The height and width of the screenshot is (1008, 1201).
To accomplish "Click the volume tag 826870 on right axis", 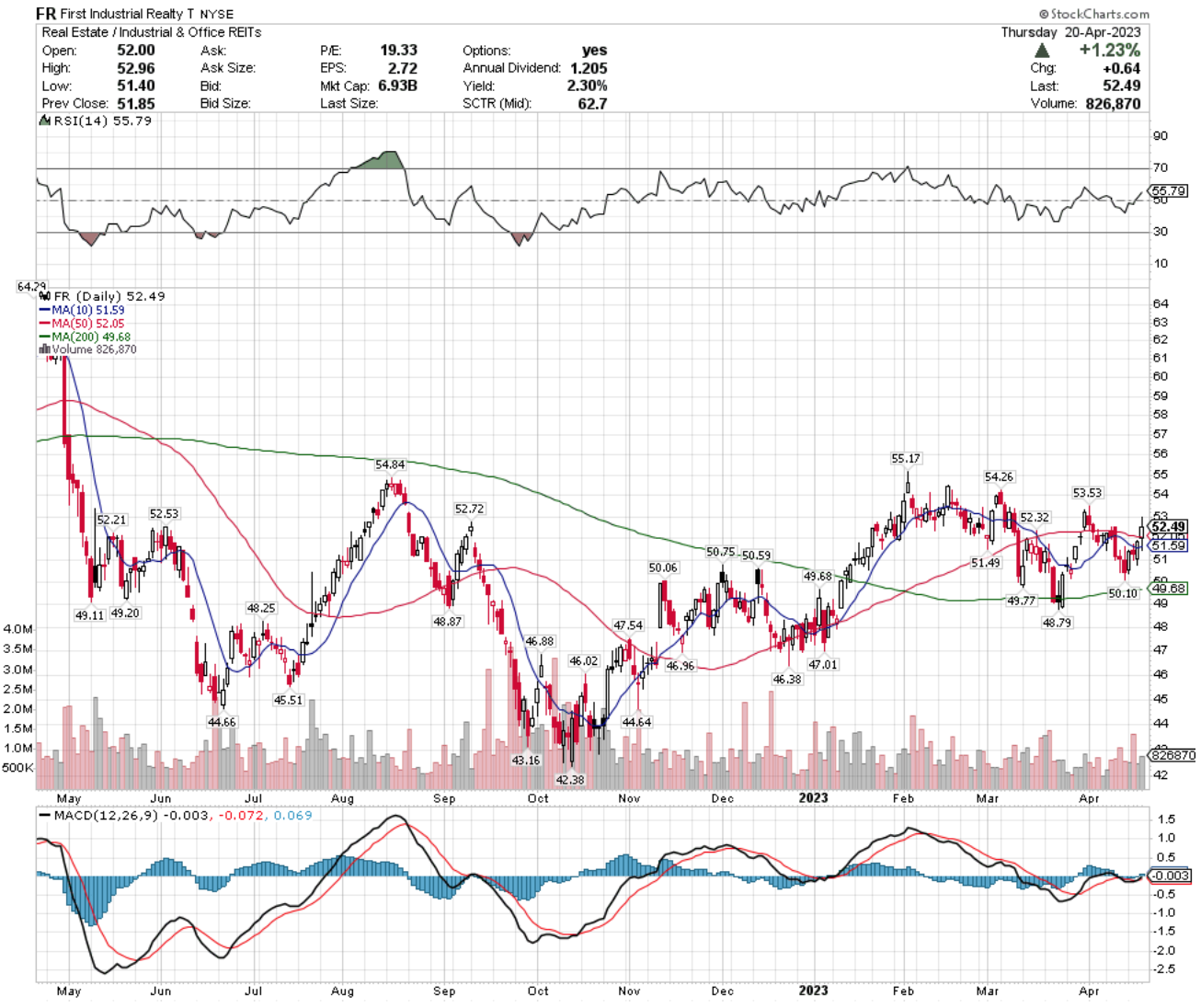I will [x=1172, y=754].
